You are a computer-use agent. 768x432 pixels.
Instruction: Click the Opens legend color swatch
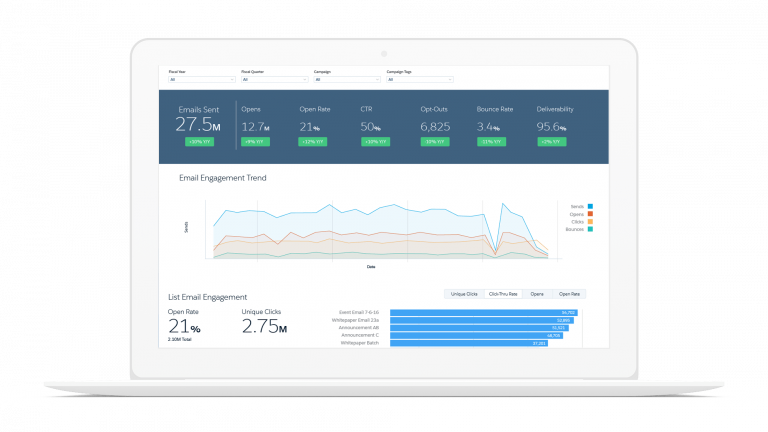pos(591,213)
